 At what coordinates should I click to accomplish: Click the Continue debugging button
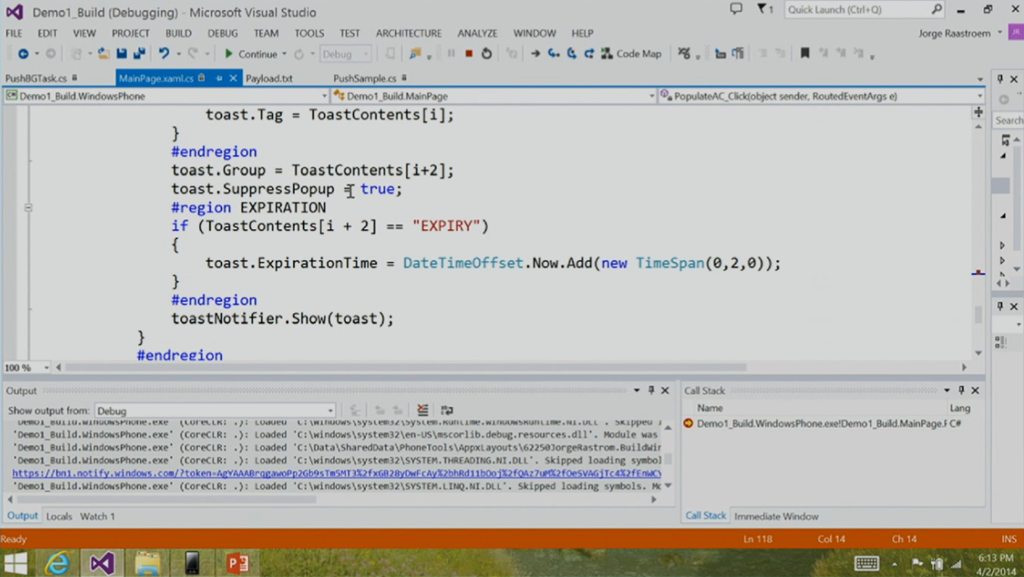coord(251,54)
